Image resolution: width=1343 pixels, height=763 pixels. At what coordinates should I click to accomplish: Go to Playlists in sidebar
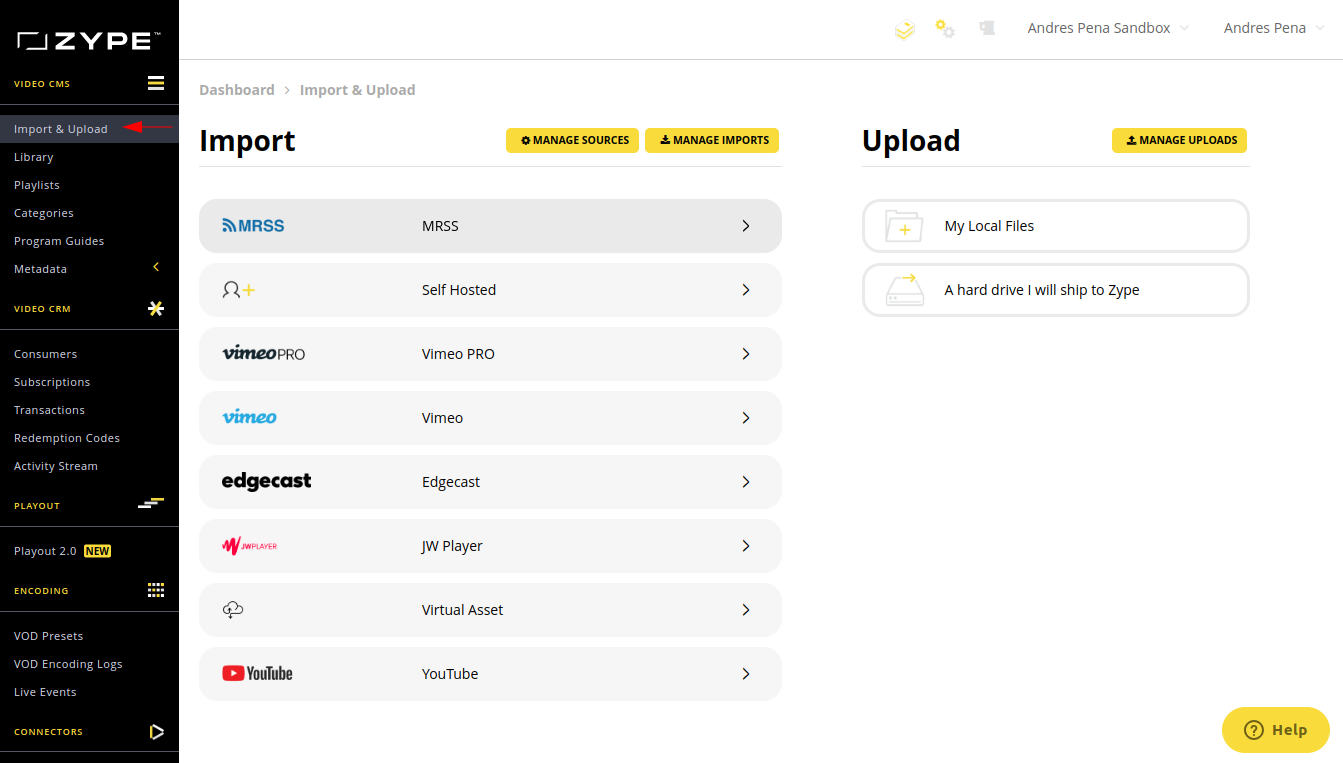pyautogui.click(x=37, y=185)
